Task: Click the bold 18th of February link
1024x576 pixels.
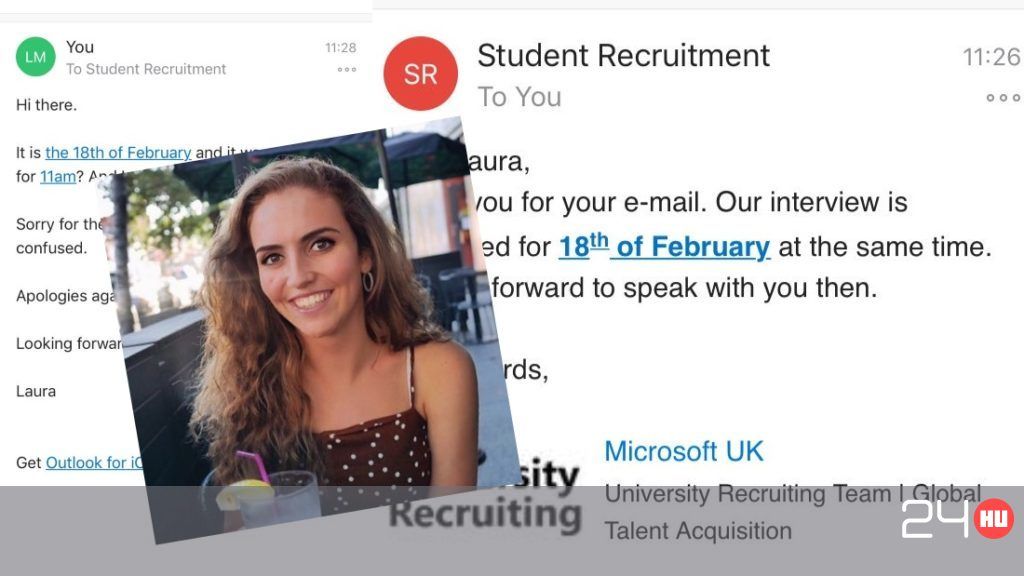Action: click(x=664, y=247)
